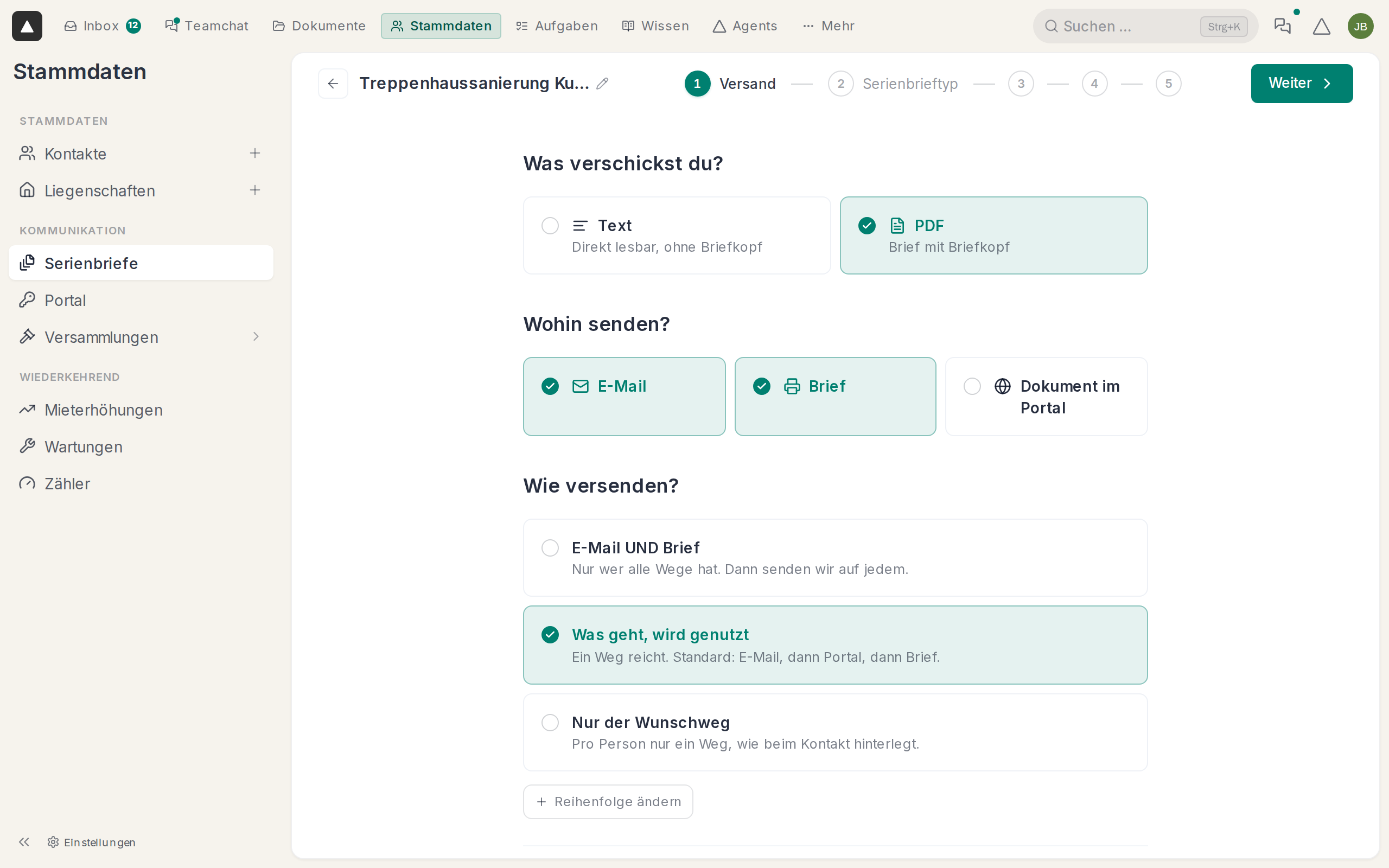Image resolution: width=1389 pixels, height=868 pixels.
Task: Select the Stammdaten top tab
Action: pyautogui.click(x=441, y=26)
